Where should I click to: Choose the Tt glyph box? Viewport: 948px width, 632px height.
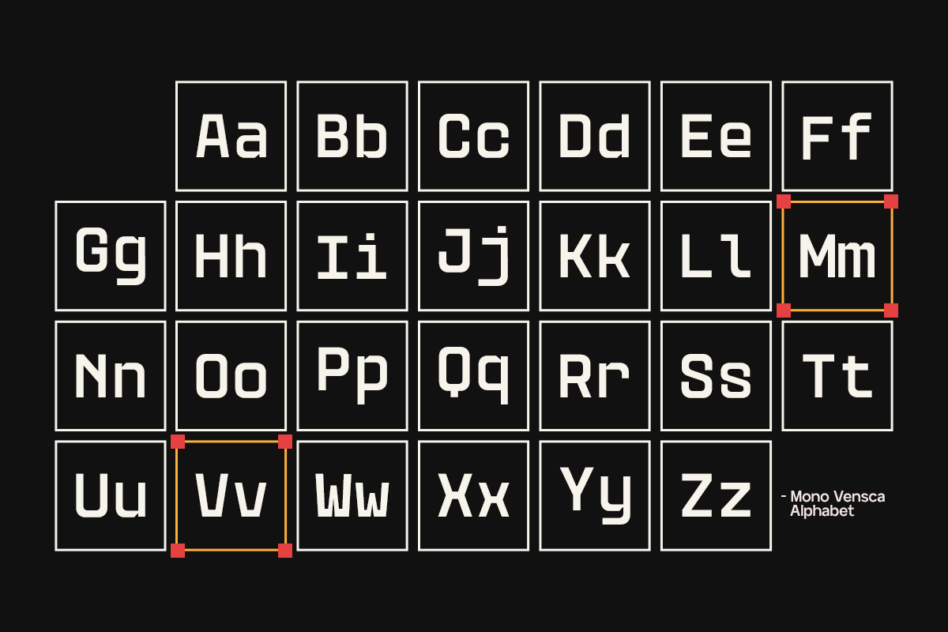coord(837,376)
